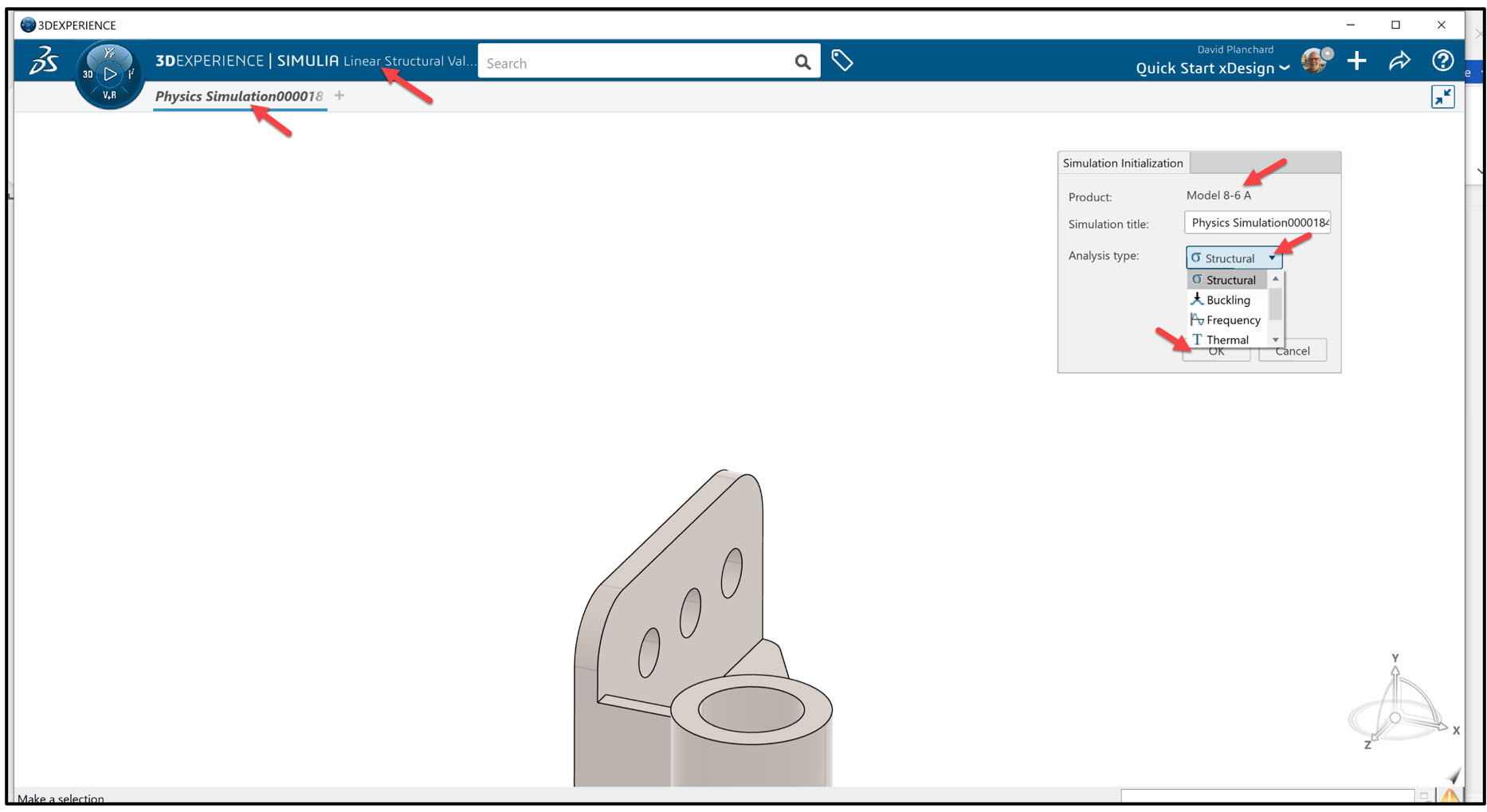Click the circular 3D play compass icon

pyautogui.click(x=108, y=74)
